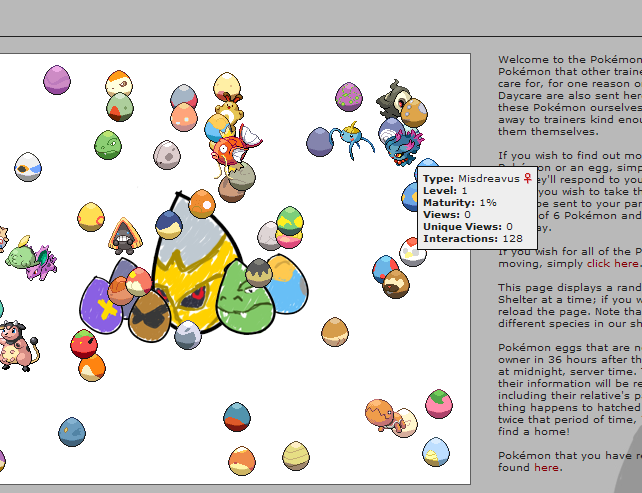Select the pink Miltank cow sprite
Screen dimensions: 642x493
pyautogui.click(x=18, y=346)
